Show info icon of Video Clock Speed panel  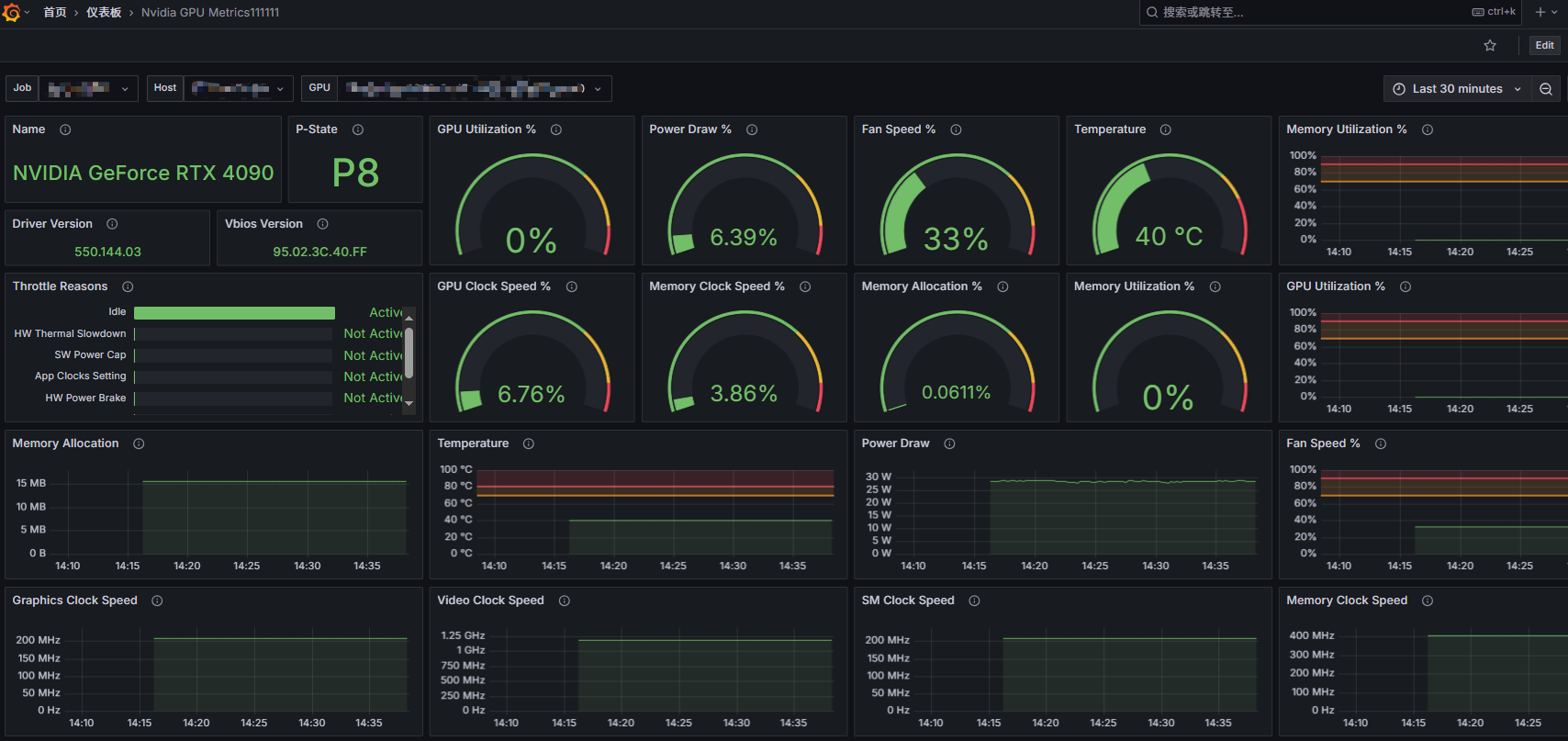565,601
